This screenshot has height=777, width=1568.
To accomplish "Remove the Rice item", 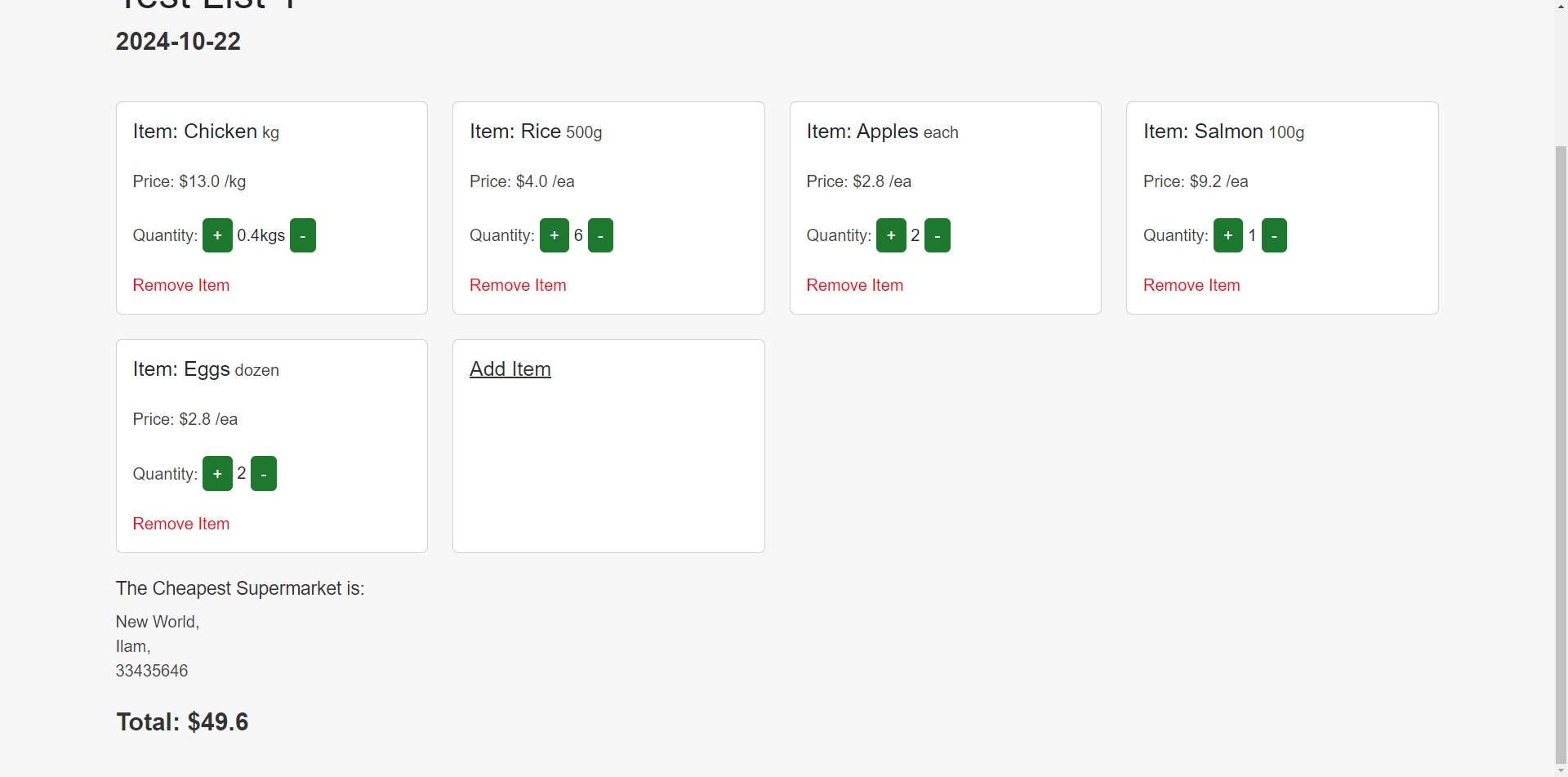I will click(x=518, y=285).
